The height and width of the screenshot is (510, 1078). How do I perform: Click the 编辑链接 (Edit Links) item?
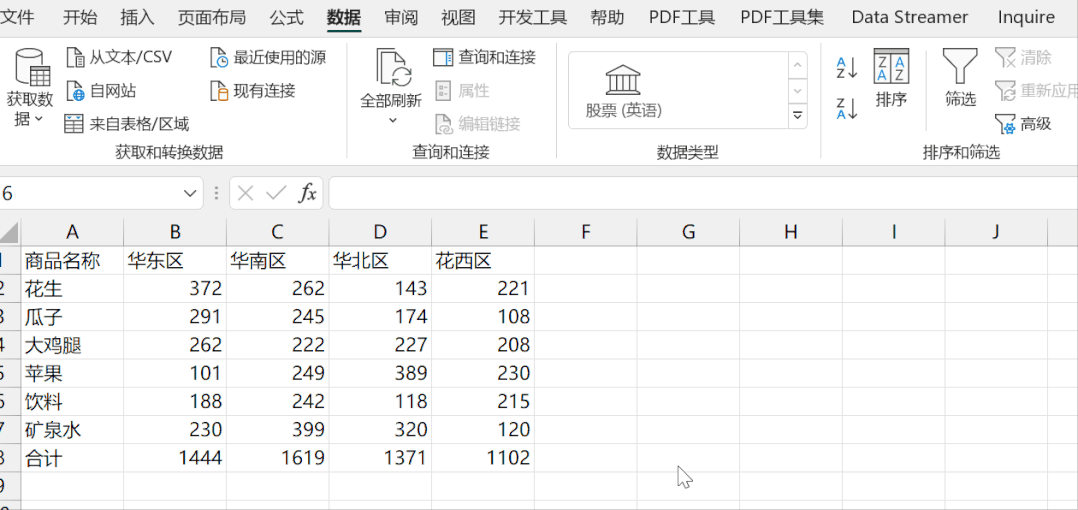click(477, 124)
